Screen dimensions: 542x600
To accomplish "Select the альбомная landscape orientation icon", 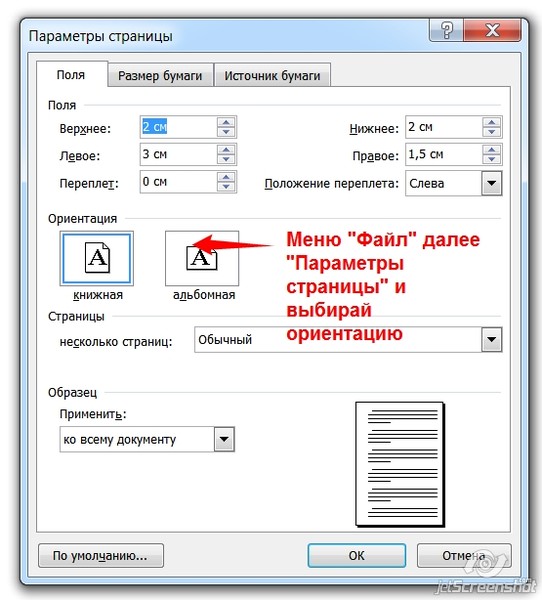I will pyautogui.click(x=202, y=258).
